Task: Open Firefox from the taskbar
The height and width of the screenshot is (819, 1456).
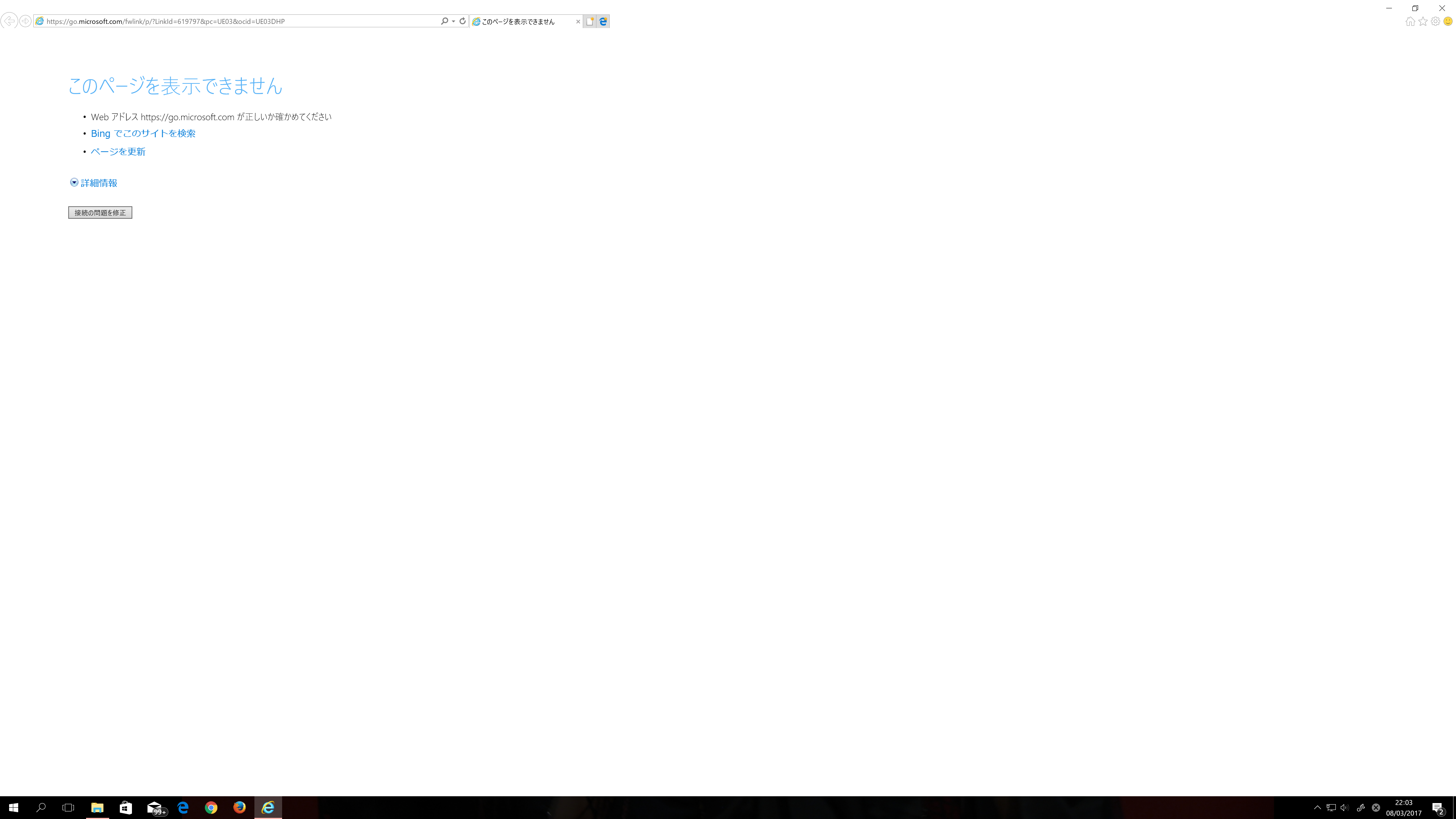Action: tap(240, 808)
